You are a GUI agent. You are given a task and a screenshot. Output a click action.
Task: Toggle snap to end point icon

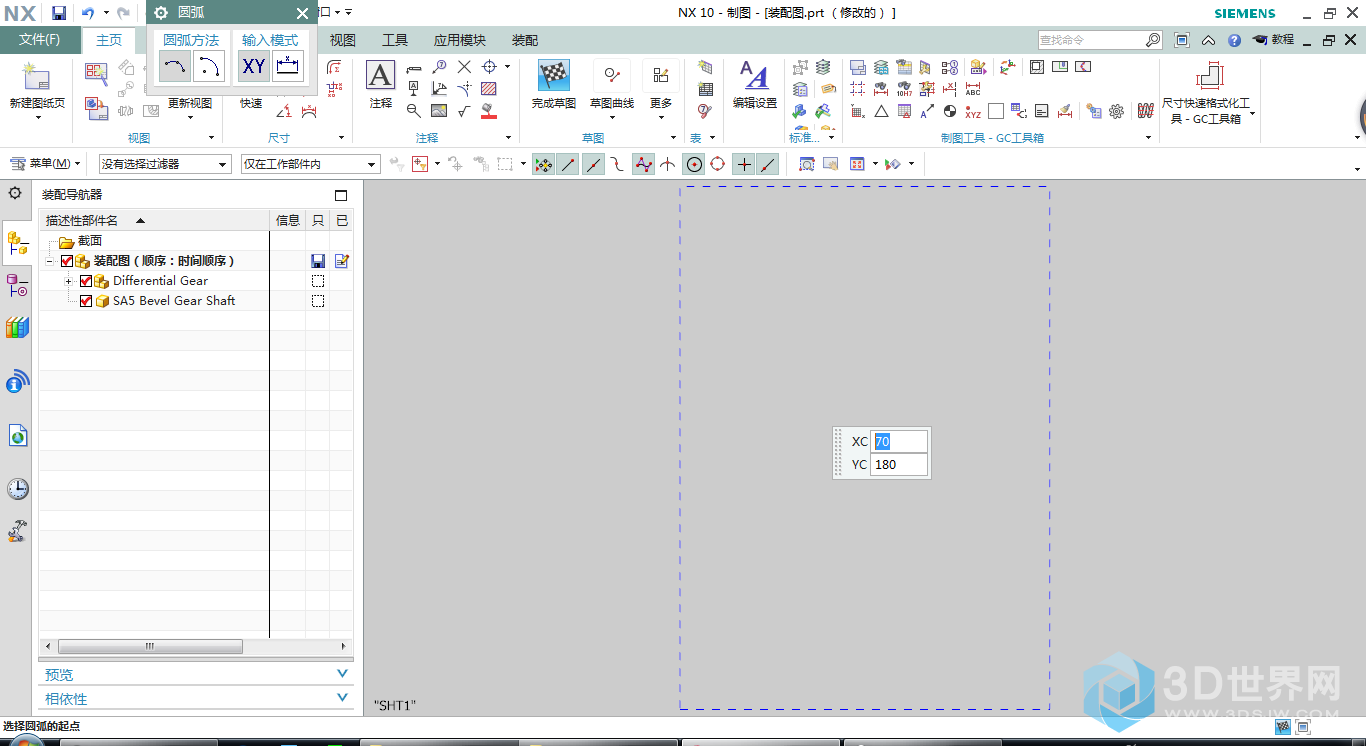(x=568, y=164)
